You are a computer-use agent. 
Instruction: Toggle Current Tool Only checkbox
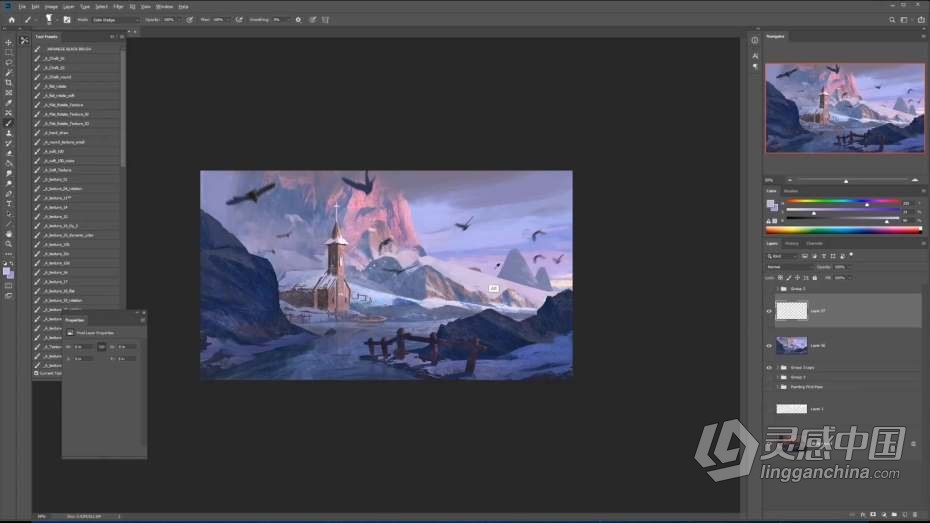click(x=37, y=374)
